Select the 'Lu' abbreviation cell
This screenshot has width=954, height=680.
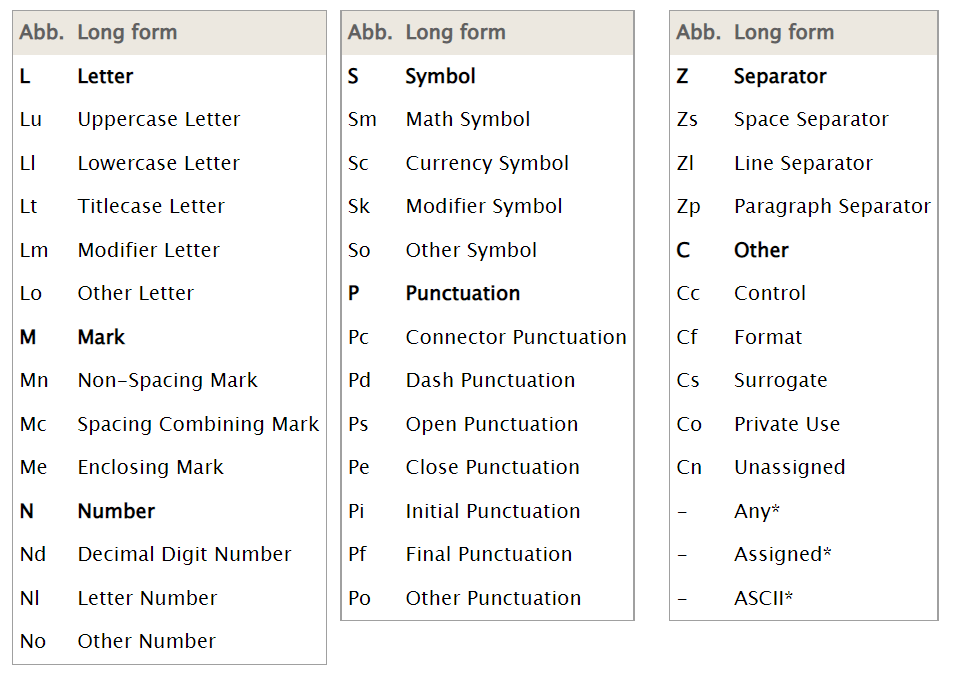tap(31, 120)
